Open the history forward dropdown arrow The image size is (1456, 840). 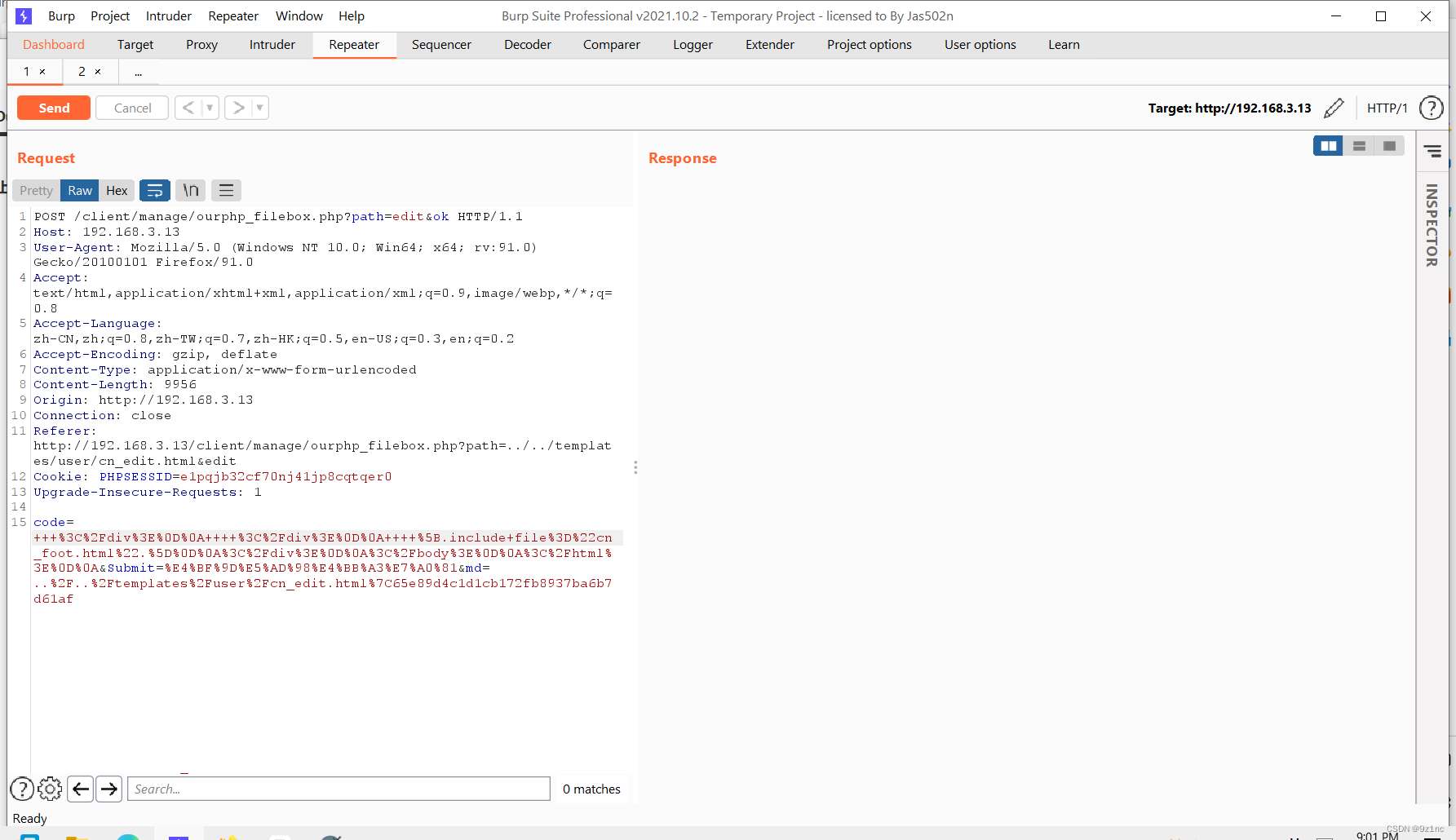(260, 108)
